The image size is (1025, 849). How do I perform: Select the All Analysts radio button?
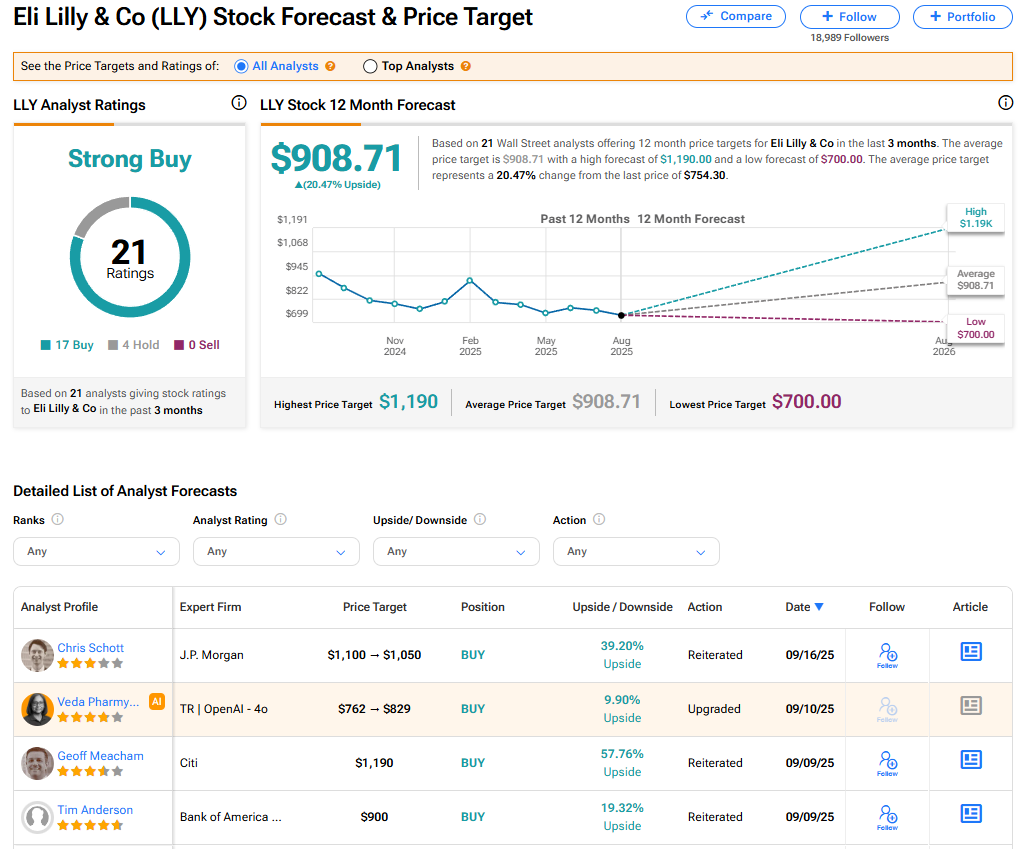tap(241, 67)
